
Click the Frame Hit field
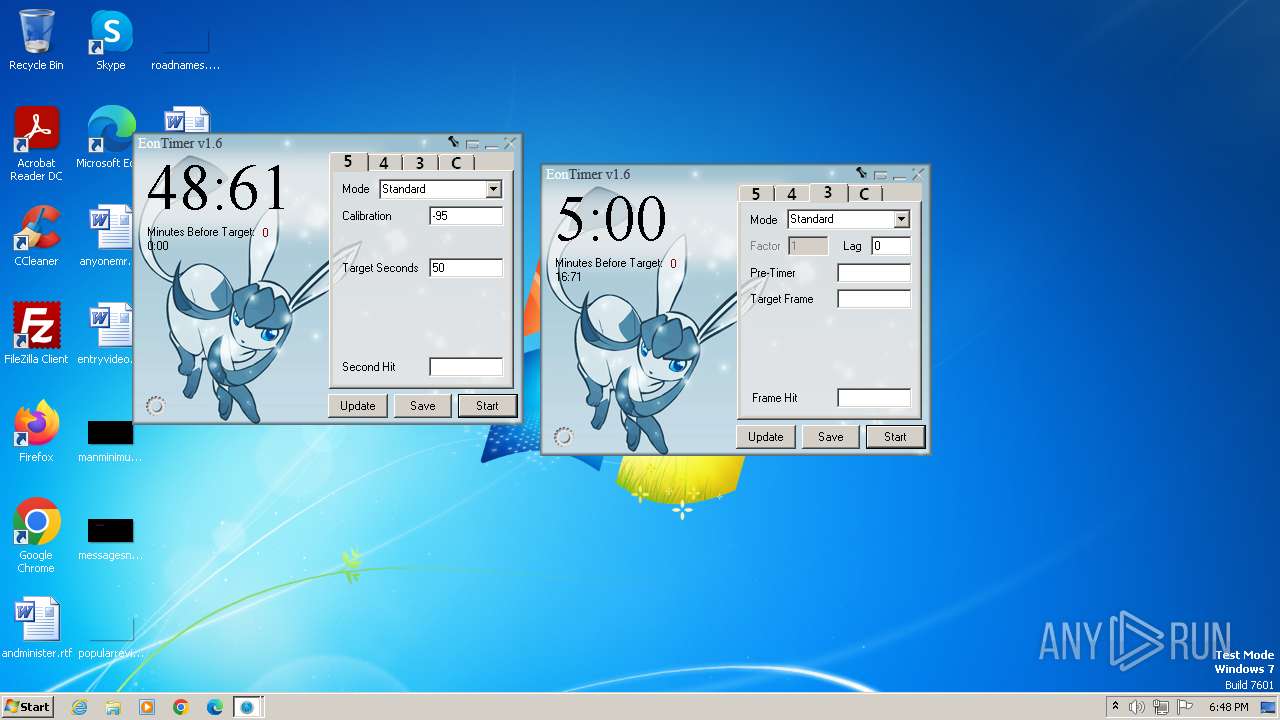[874, 398]
